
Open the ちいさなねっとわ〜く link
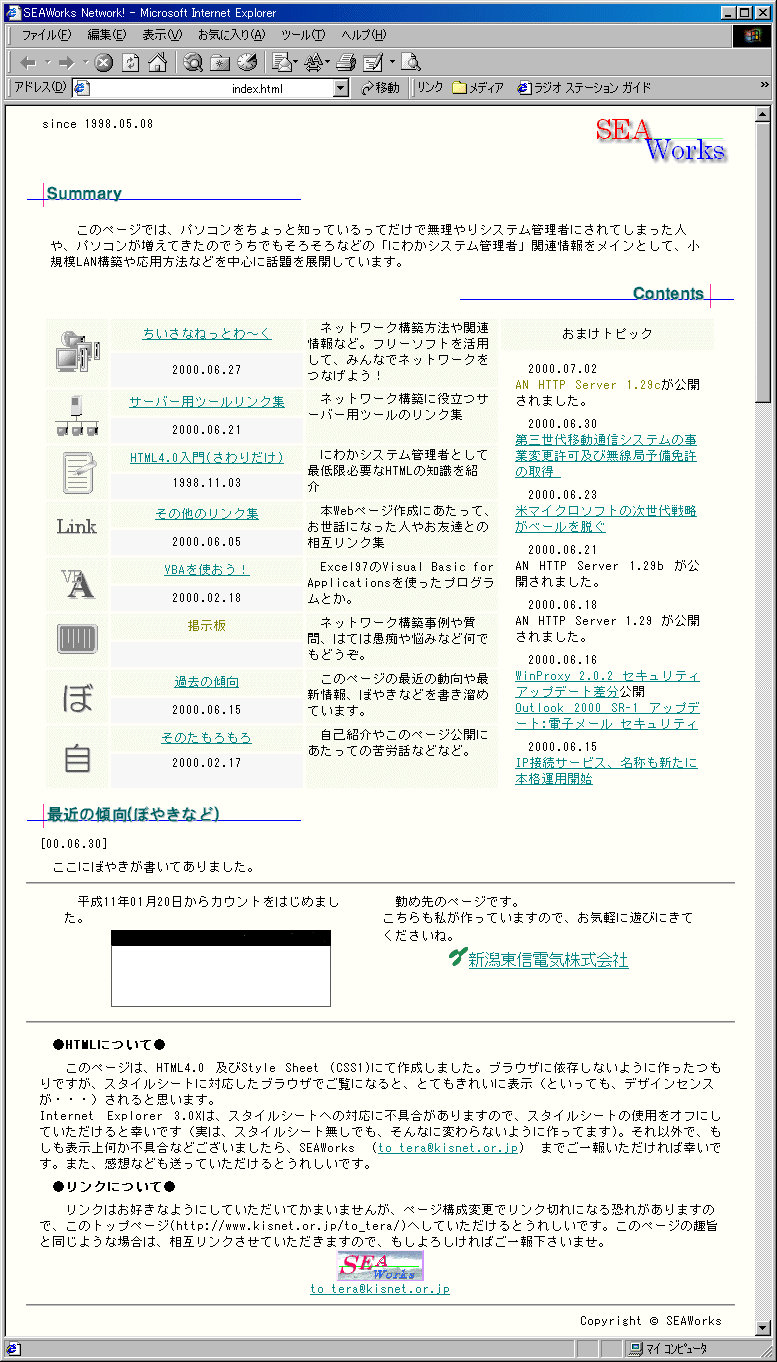coord(207,334)
